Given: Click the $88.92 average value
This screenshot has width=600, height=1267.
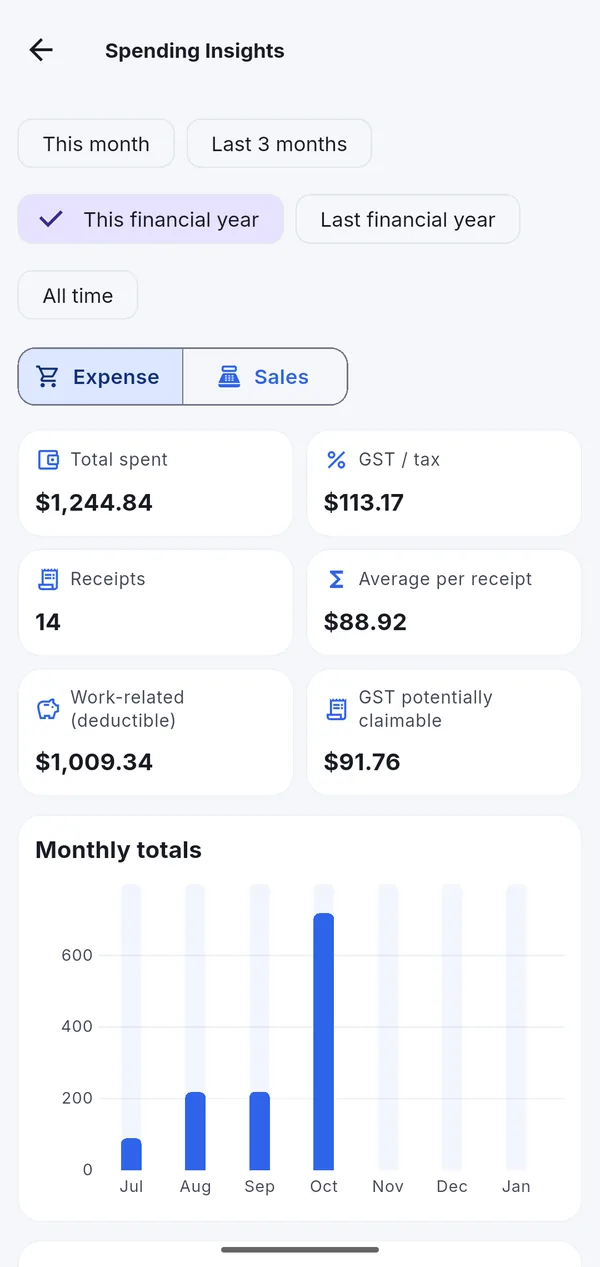Looking at the screenshot, I should coord(365,622).
